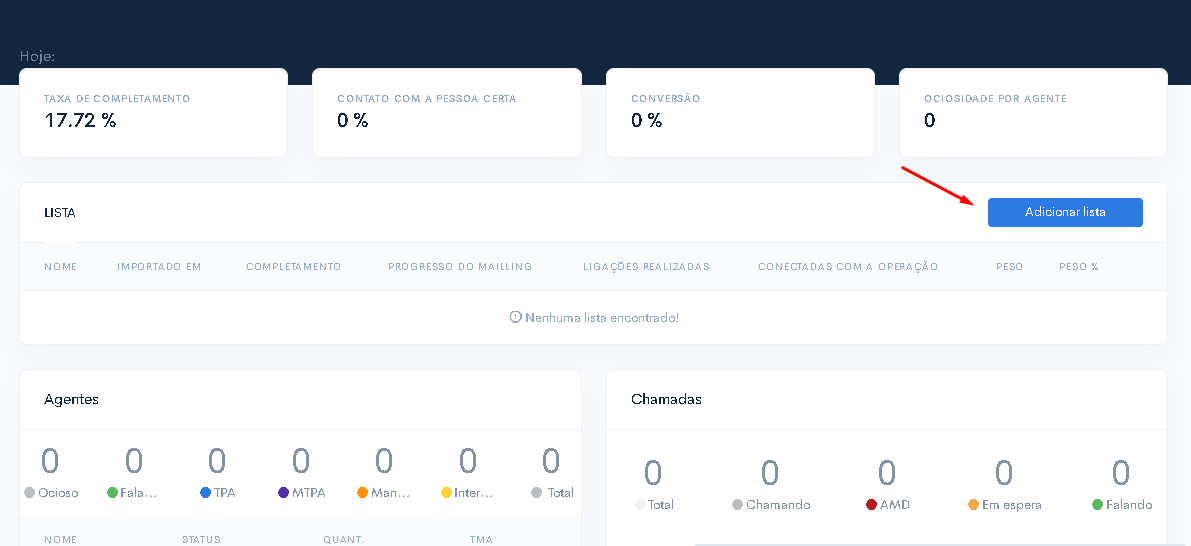
Task: Click the PESO % column header
Action: [x=1079, y=267]
